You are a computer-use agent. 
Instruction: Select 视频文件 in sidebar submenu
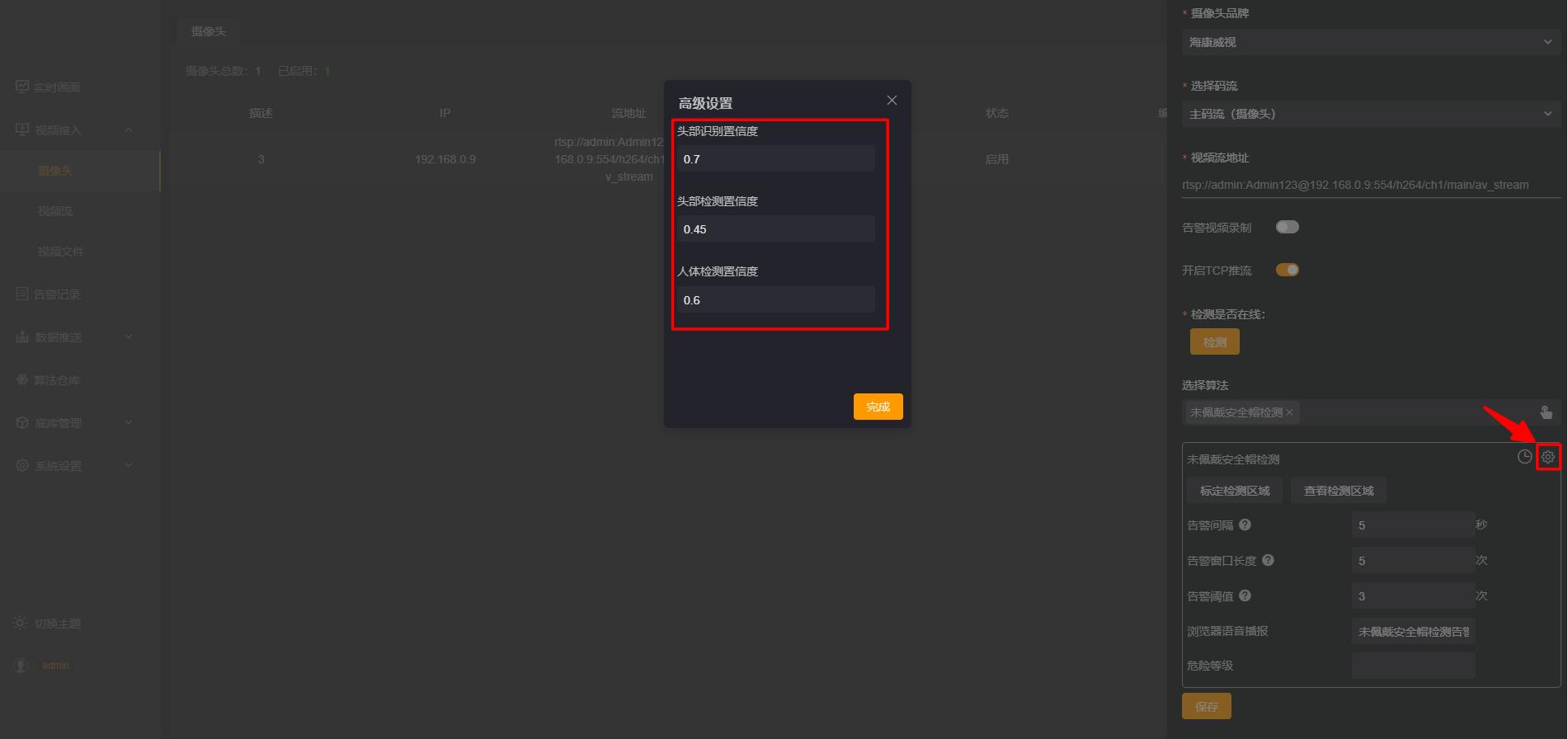61,252
